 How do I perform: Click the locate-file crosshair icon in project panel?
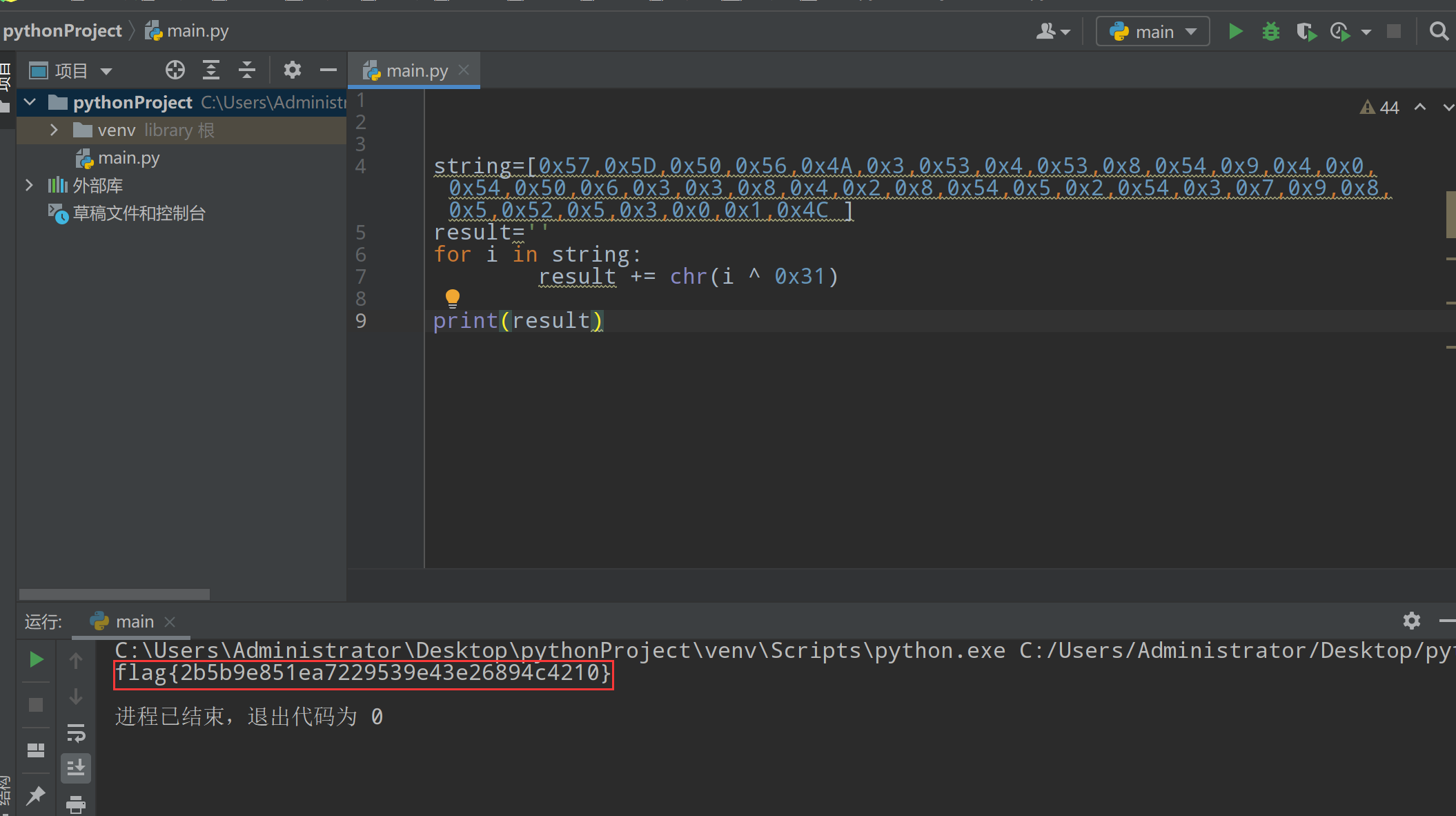point(175,70)
